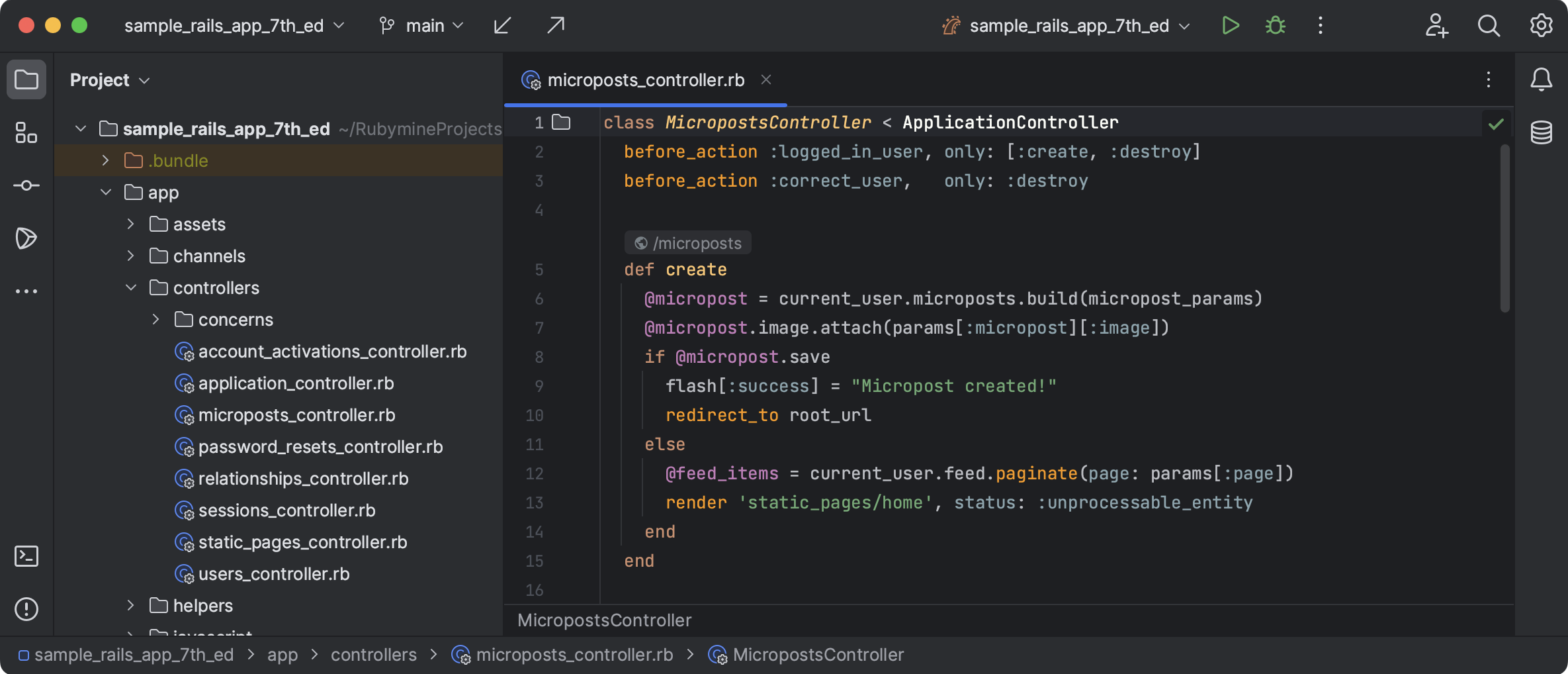Click the gutter folder icon on line 1
Screen dimensions: 1568x674
tap(561, 122)
